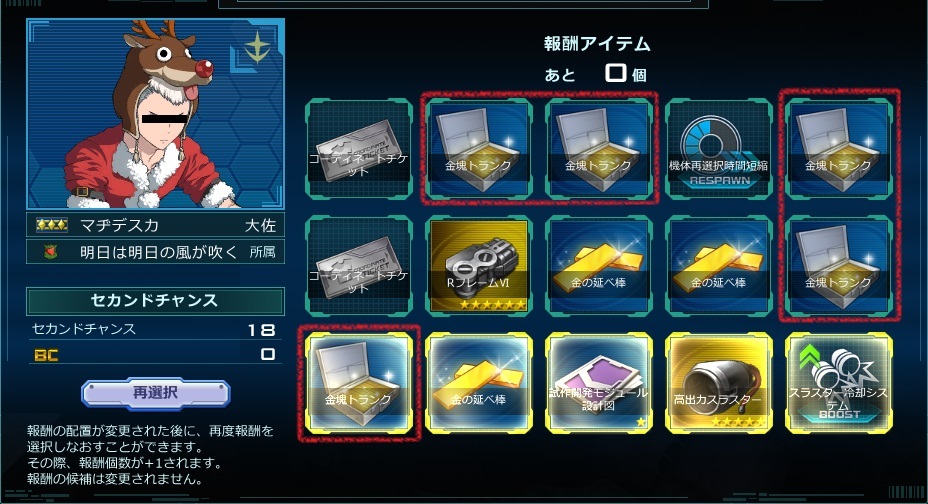Choose the 金塊トランク above the BOOST tile
The width and height of the screenshot is (928, 504).
pyautogui.click(x=838, y=266)
